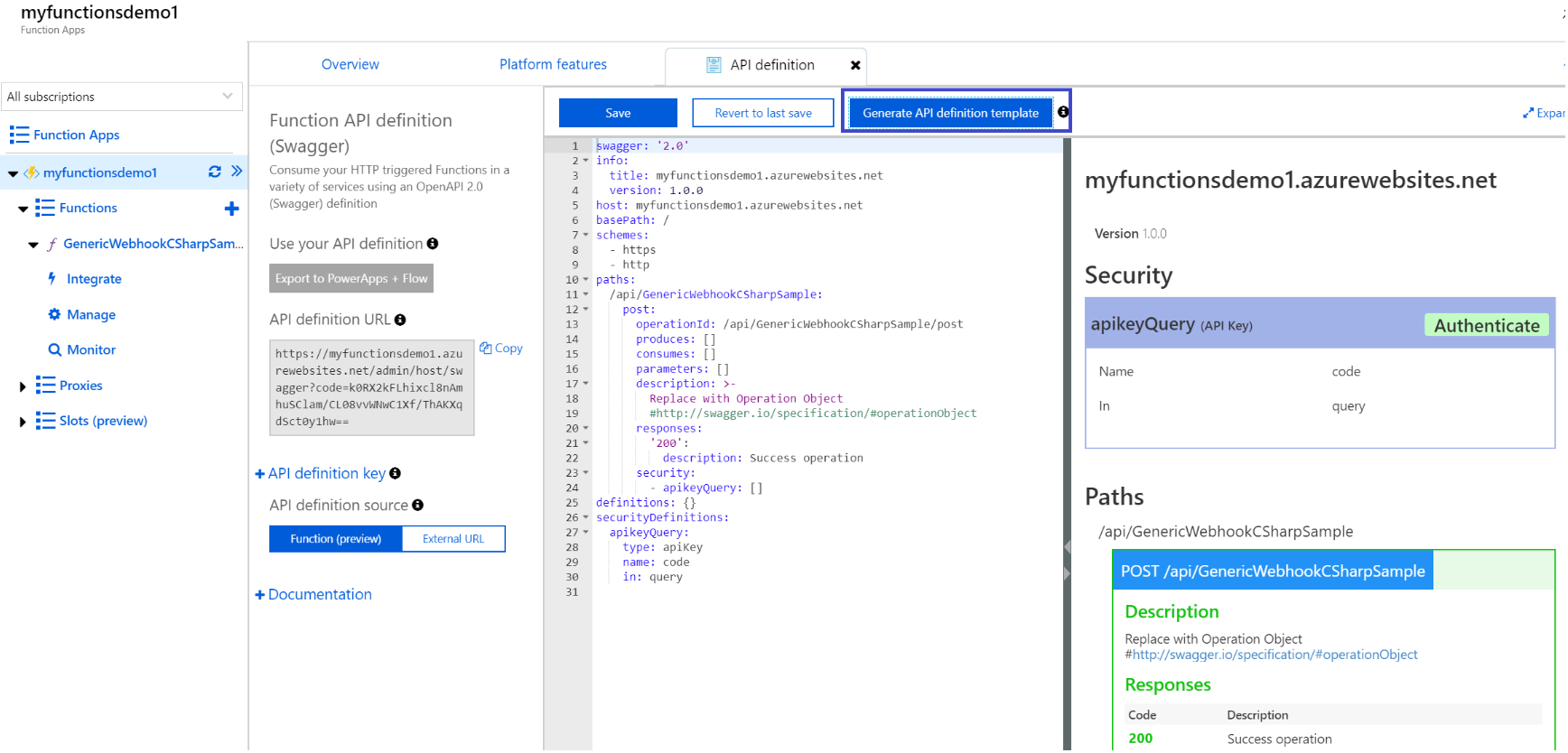Click info icon beside API definition URL

(400, 320)
